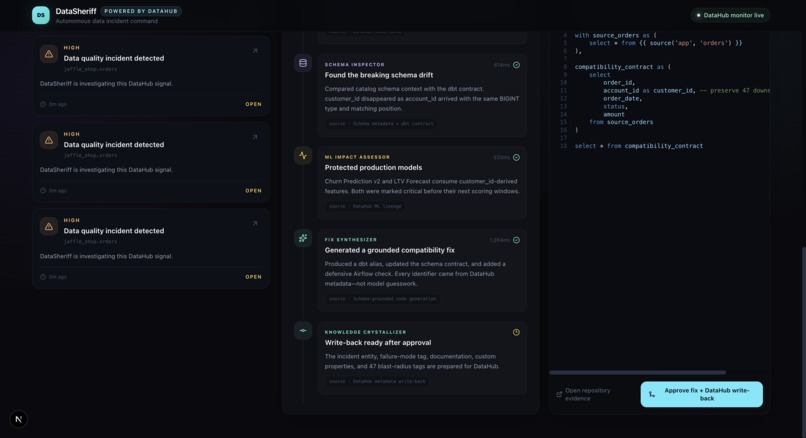This screenshot has width=806, height=438.
Task: Click the 'with source_orders as (' code line
Action: click(x=615, y=35)
